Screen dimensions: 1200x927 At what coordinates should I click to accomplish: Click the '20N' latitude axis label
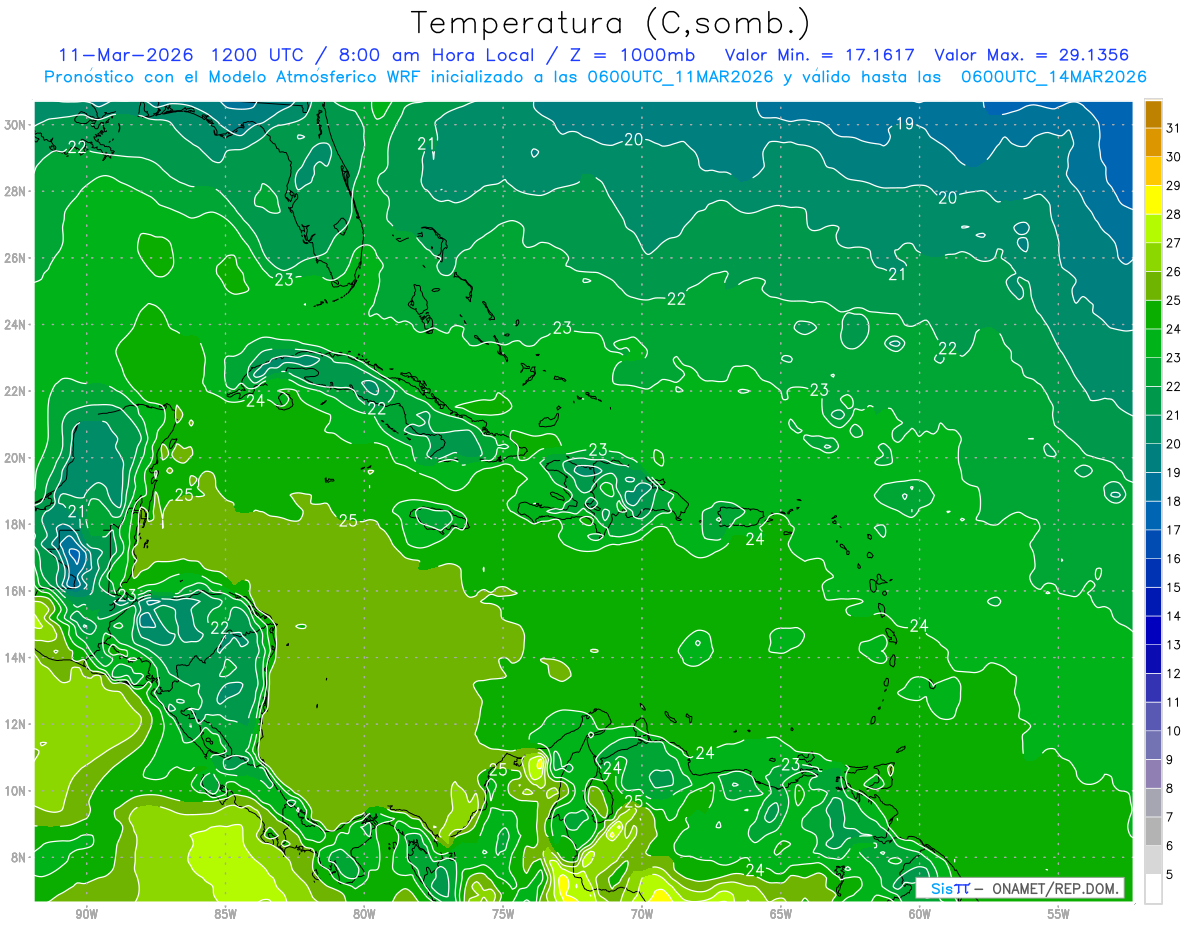pyautogui.click(x=15, y=458)
